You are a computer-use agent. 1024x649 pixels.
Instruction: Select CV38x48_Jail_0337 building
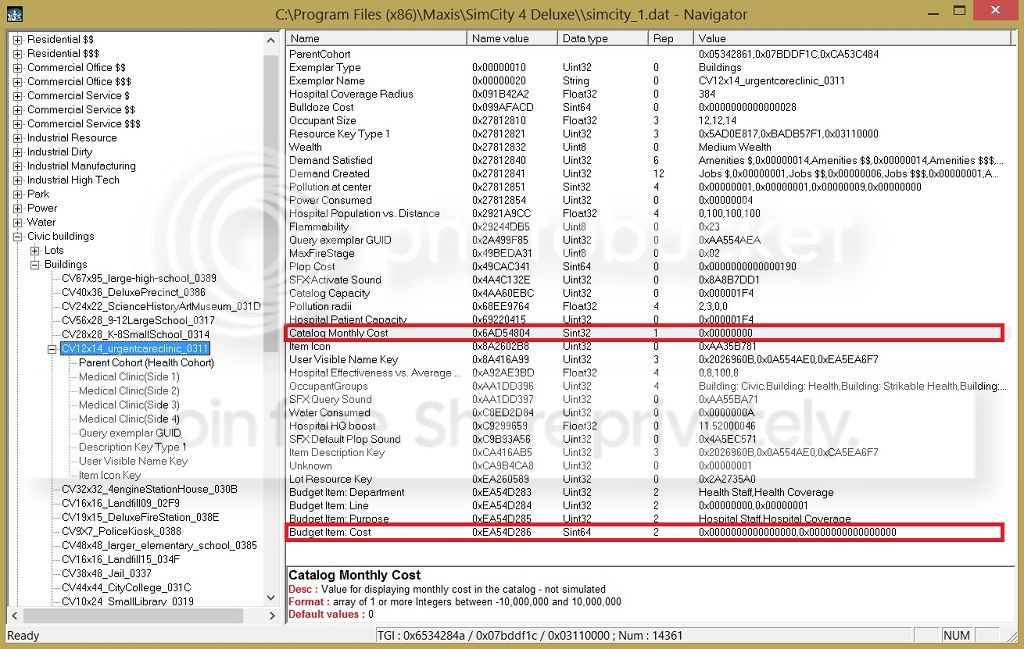coord(106,574)
